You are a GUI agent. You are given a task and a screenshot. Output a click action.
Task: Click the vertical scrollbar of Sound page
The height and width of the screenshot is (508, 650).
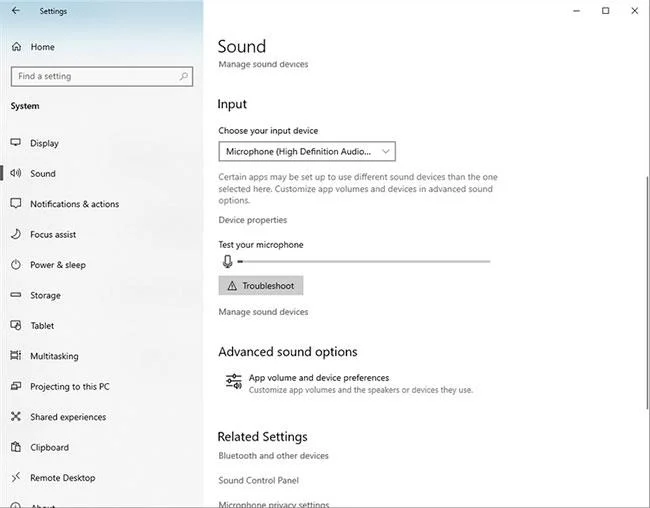(x=648, y=292)
